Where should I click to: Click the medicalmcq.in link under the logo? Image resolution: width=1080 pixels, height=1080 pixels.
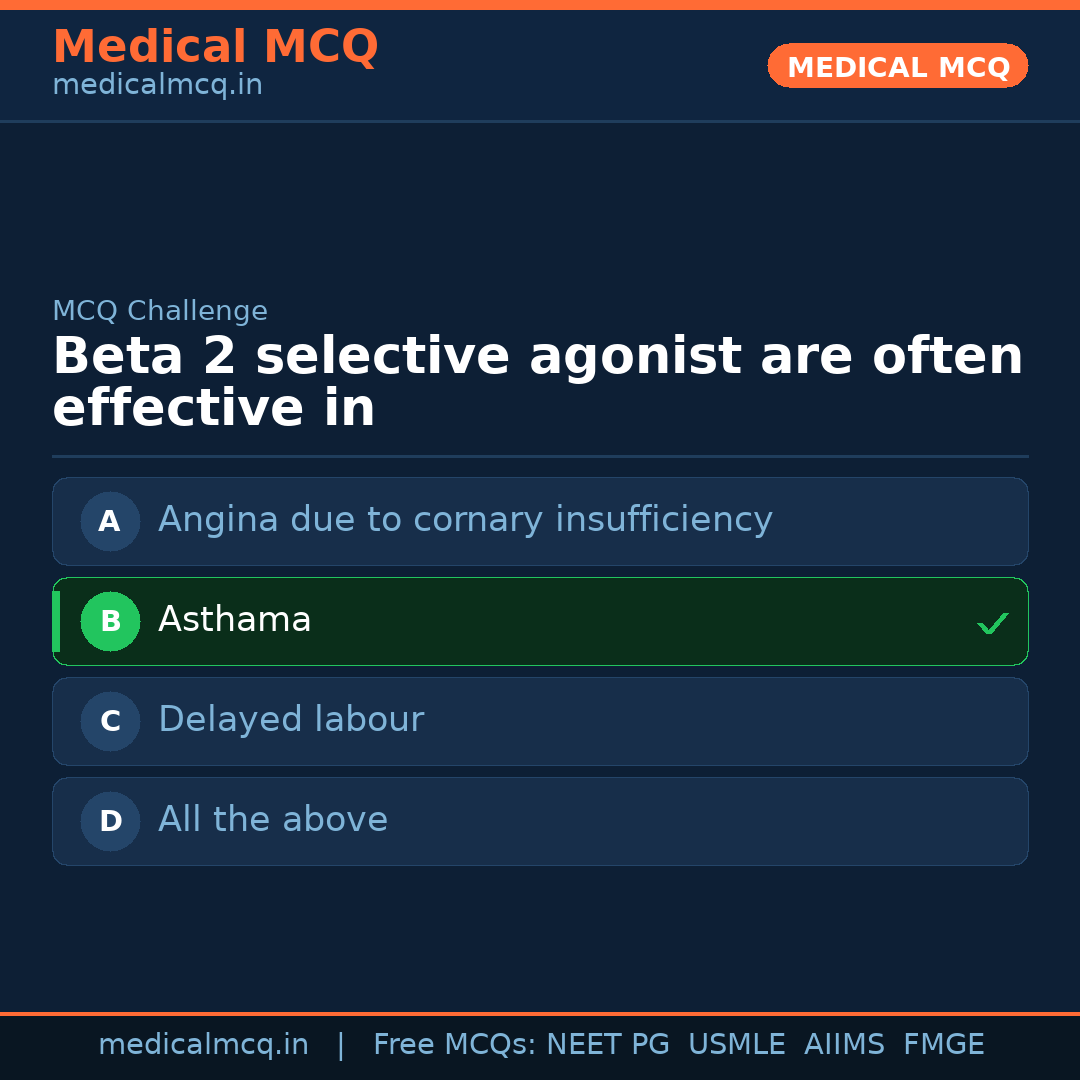(x=157, y=84)
